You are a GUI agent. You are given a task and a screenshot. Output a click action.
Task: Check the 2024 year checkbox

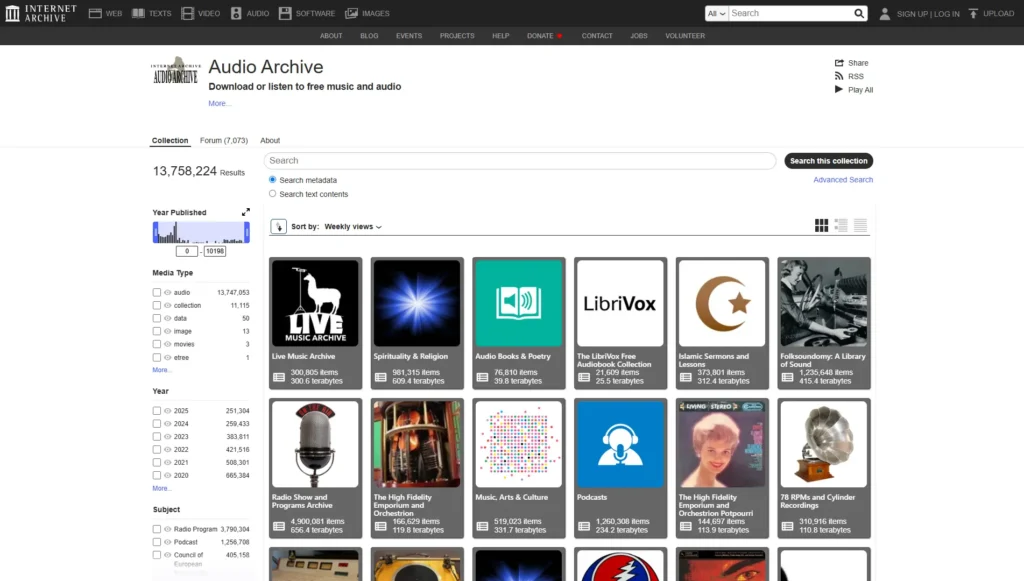click(x=157, y=424)
